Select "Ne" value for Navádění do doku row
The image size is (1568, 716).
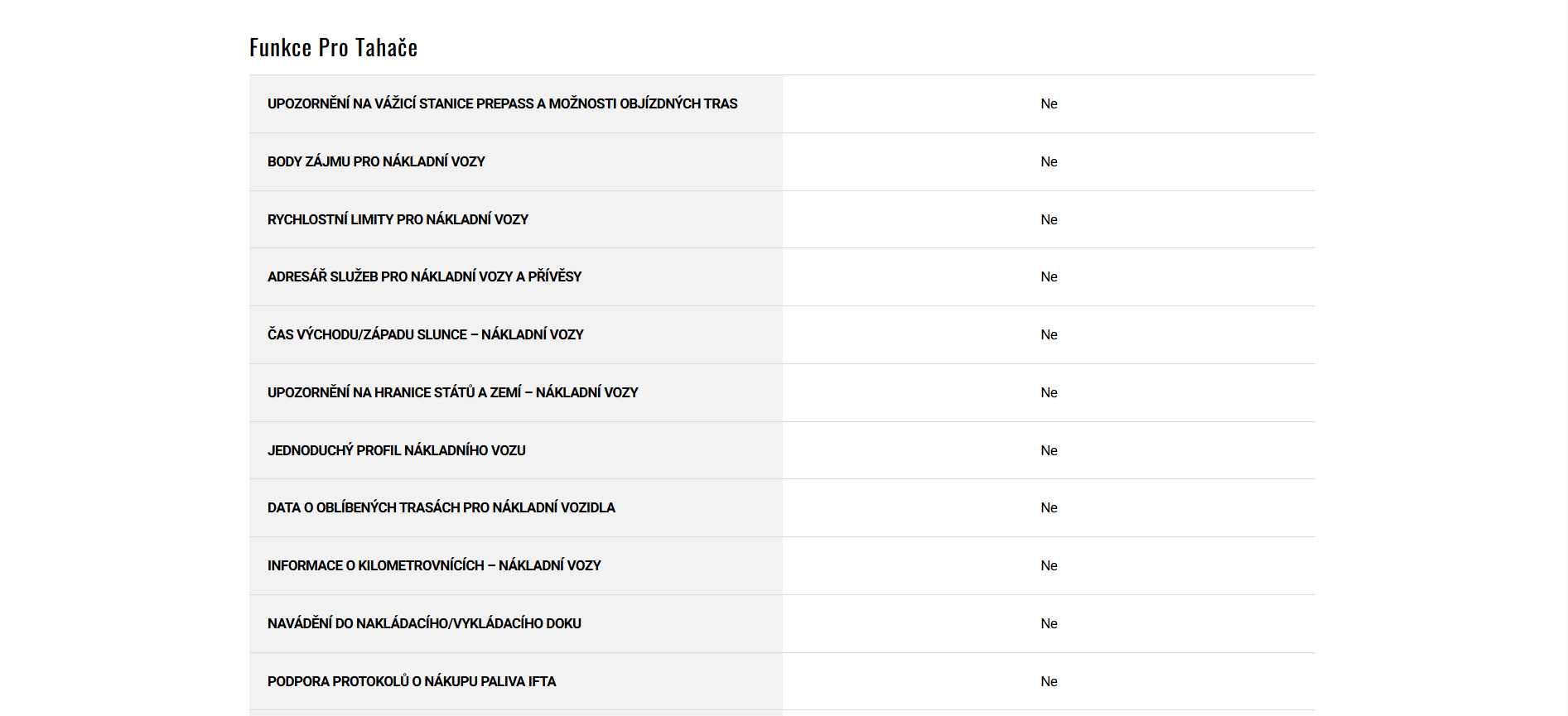coord(1049,623)
